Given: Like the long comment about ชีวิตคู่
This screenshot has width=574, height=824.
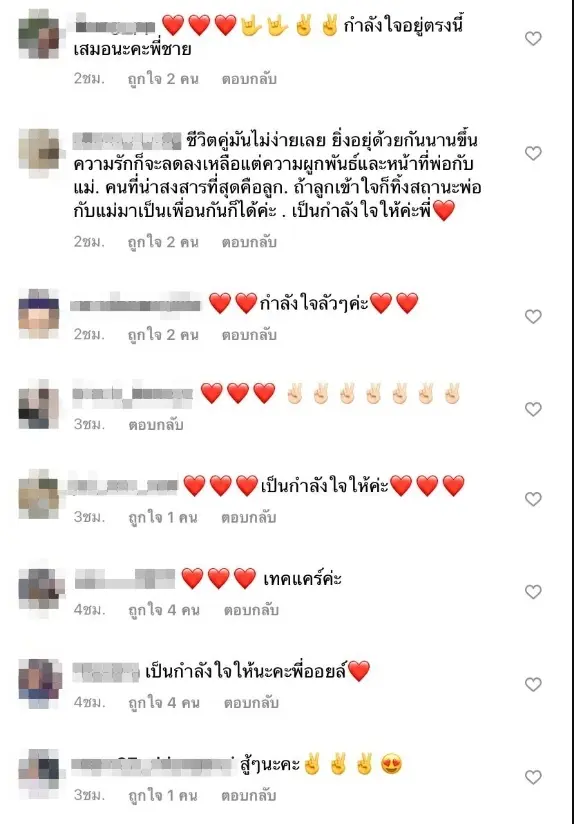Looking at the screenshot, I should click(x=533, y=153).
